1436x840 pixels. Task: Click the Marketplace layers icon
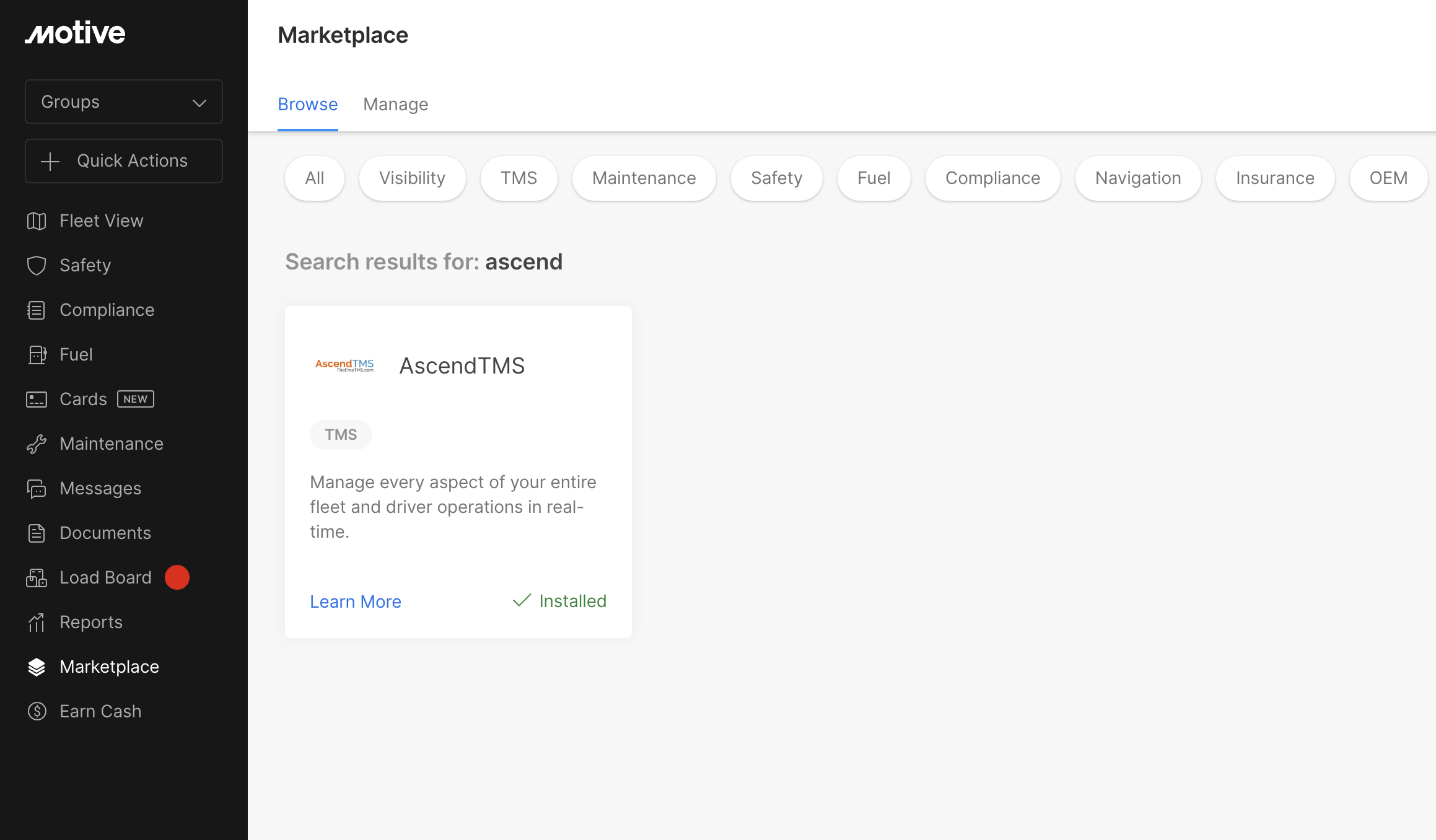click(x=37, y=667)
